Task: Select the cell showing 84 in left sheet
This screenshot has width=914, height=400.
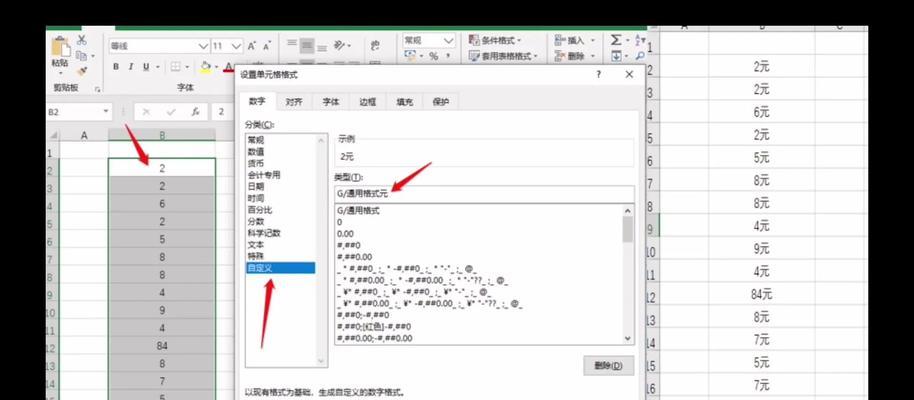Action: [162, 346]
